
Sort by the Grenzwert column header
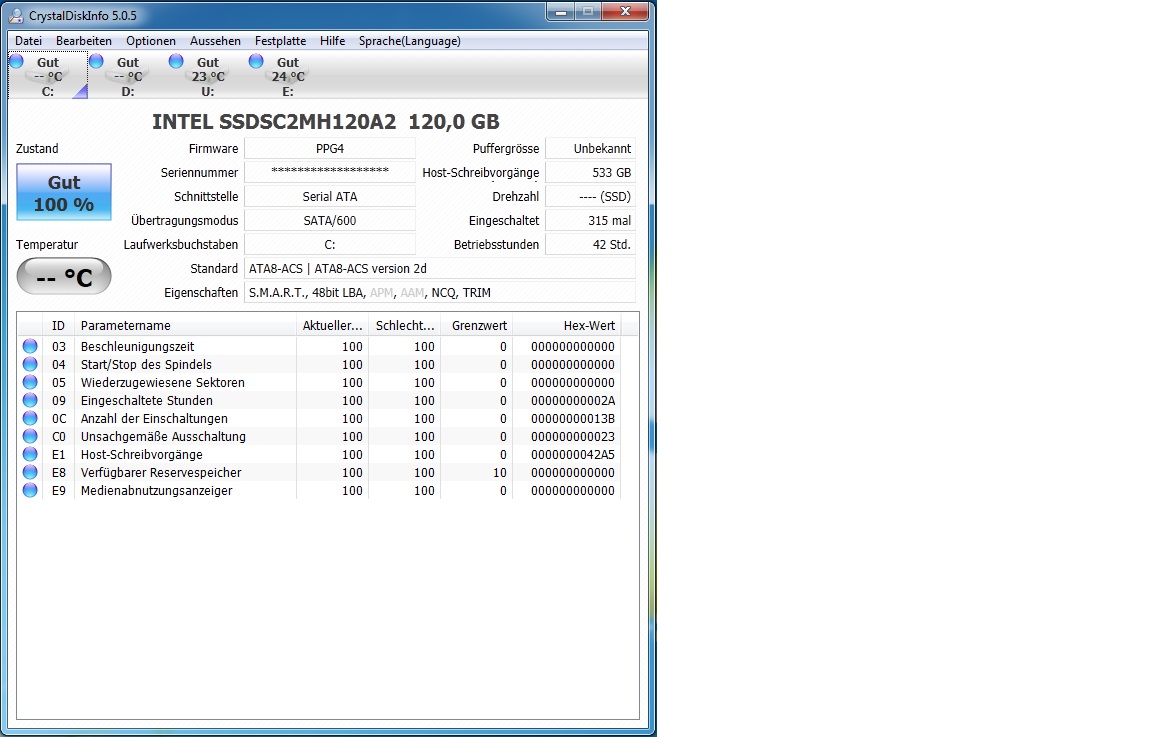pos(477,326)
